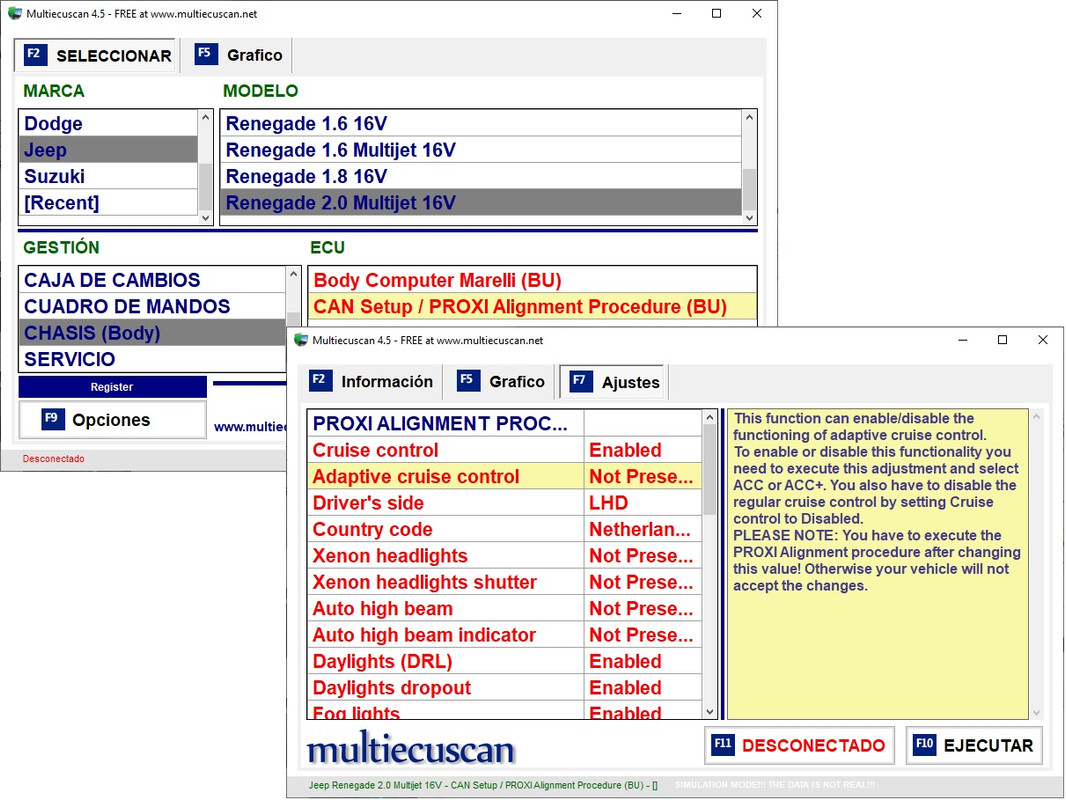The image size is (1066, 800).
Task: Select Body Computer Marelli (BU) ECU
Action: click(x=532, y=279)
